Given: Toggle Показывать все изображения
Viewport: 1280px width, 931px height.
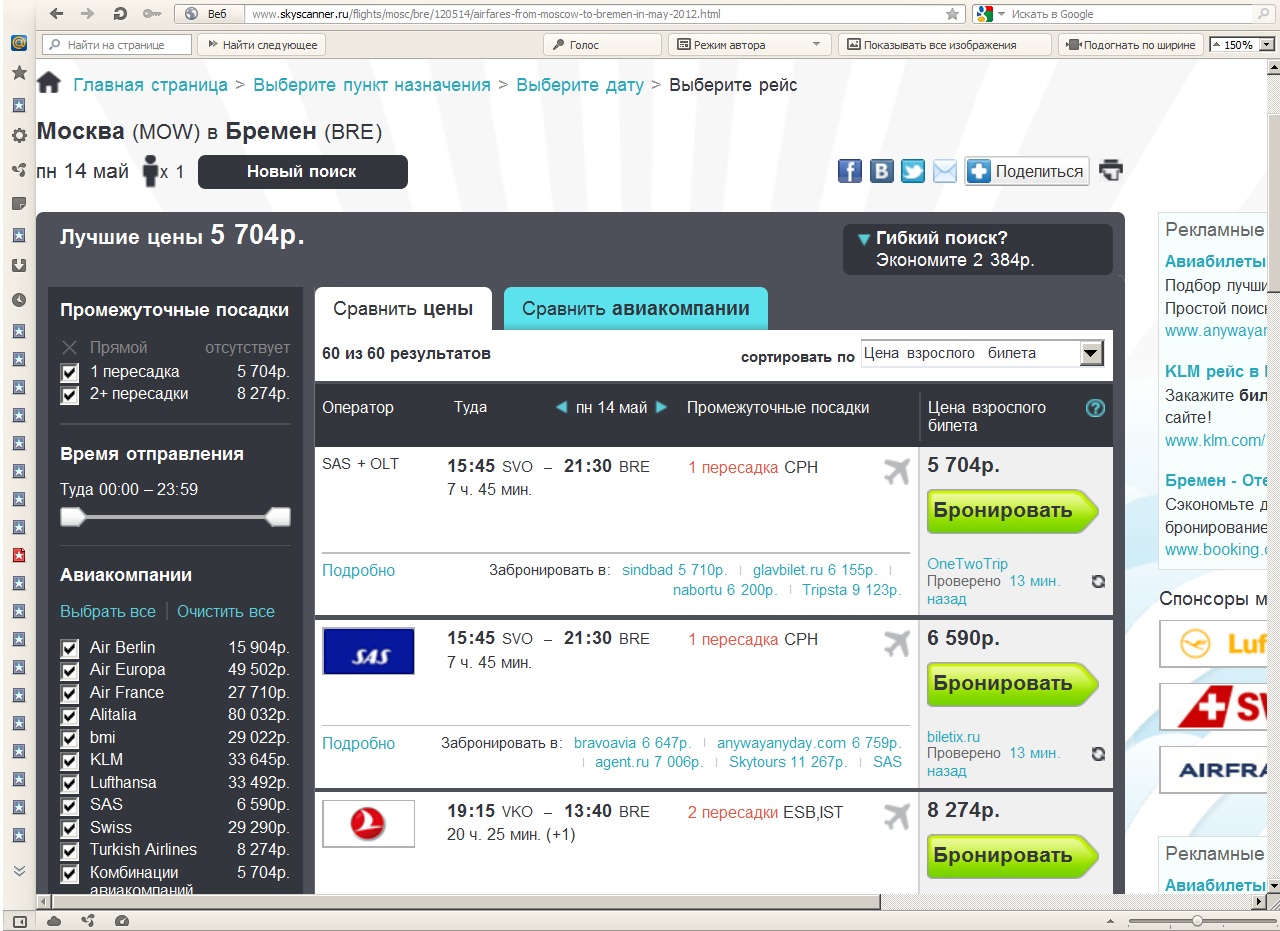Looking at the screenshot, I should 945,45.
